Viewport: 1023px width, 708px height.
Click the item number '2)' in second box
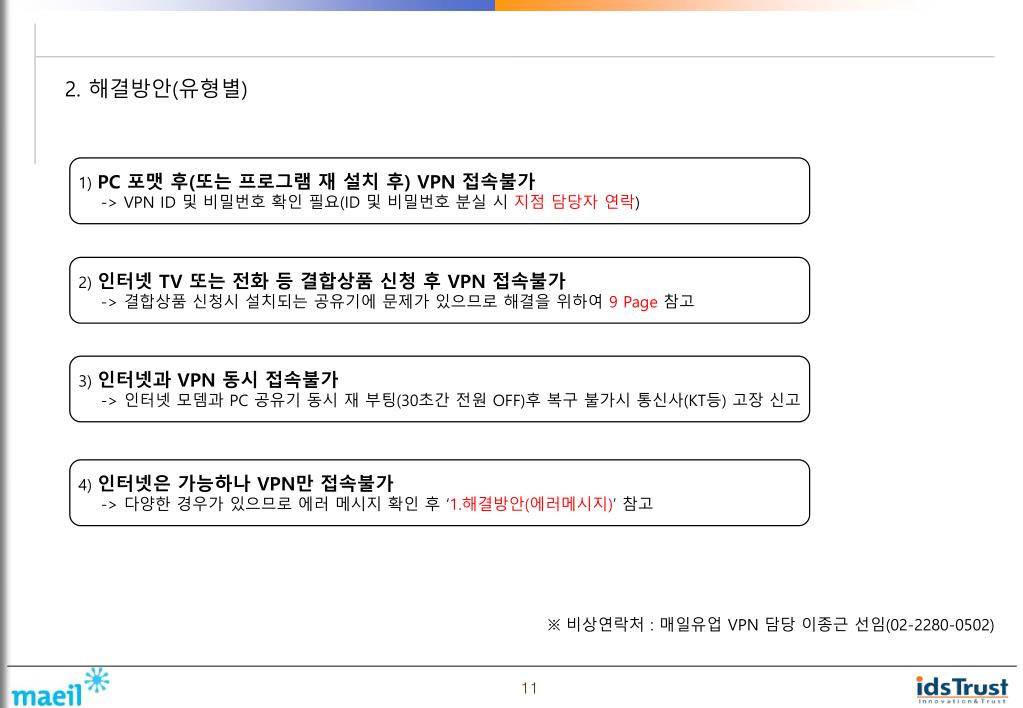click(x=85, y=283)
